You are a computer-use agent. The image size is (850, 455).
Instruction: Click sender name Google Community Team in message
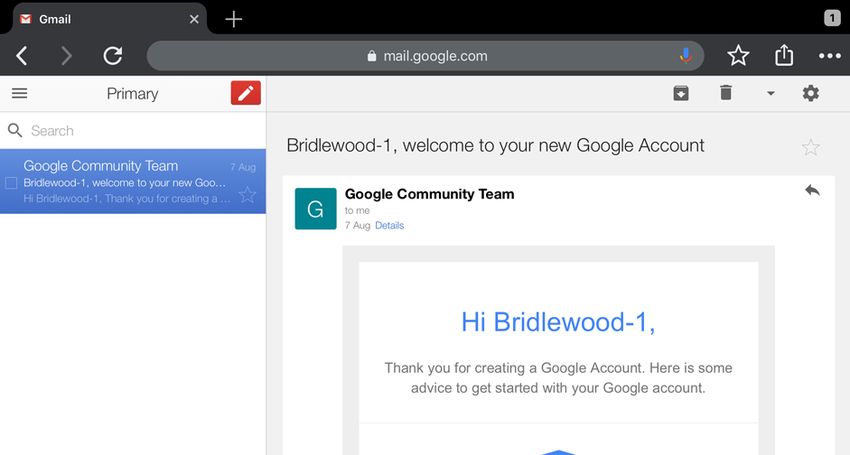point(429,194)
